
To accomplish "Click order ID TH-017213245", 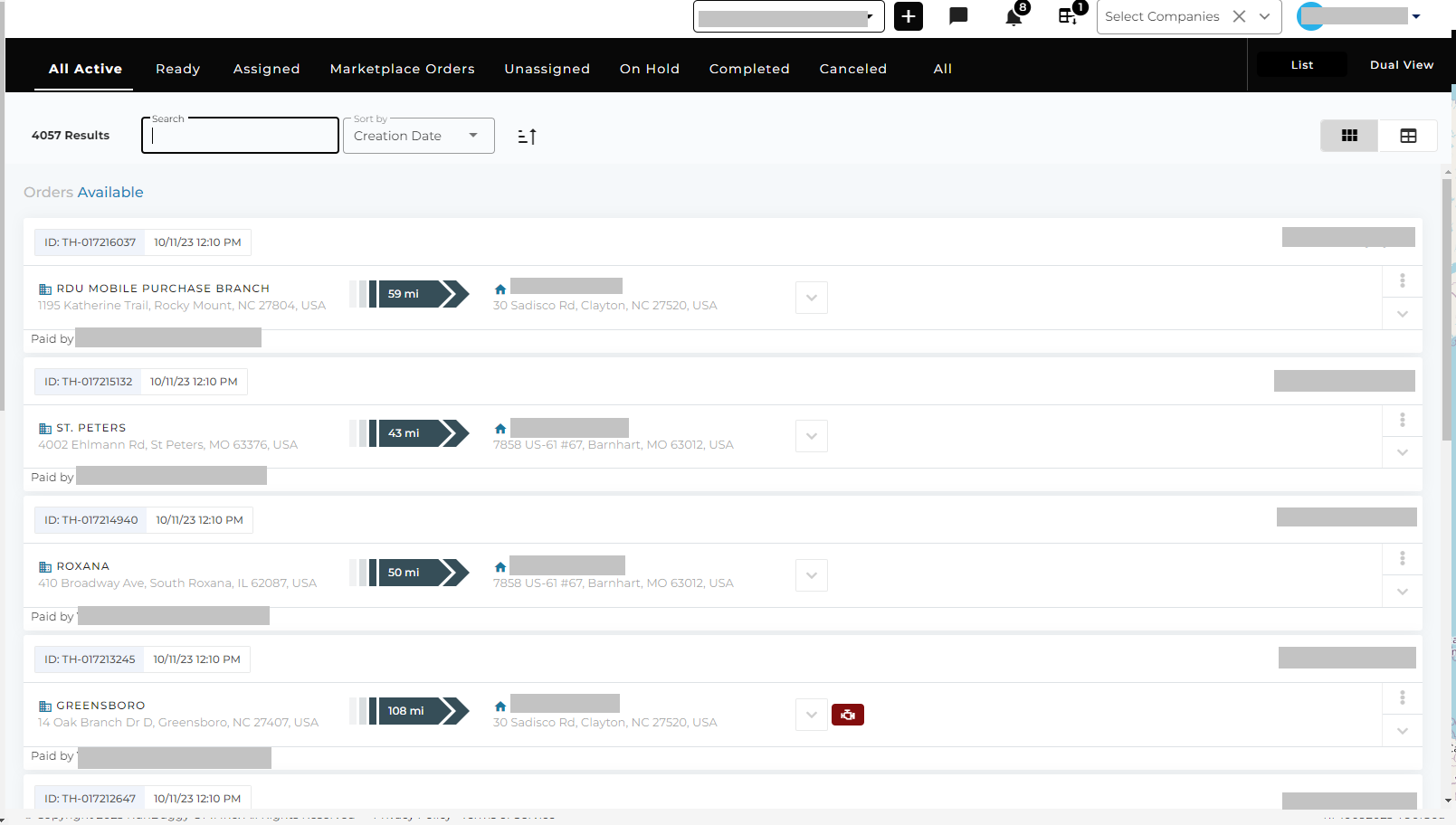I will [x=90, y=659].
